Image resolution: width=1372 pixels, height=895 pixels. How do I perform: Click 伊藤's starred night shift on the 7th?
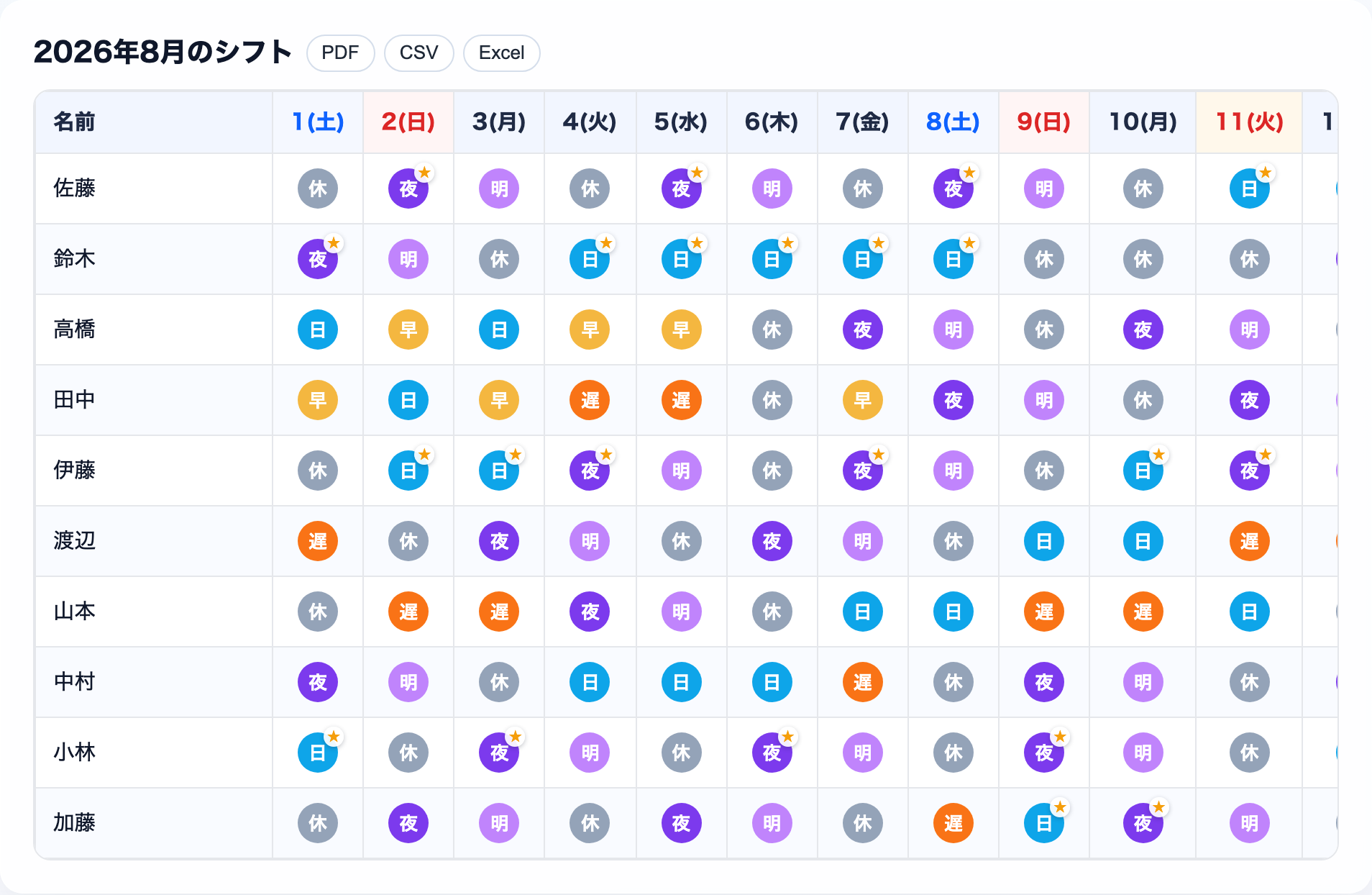[863, 471]
